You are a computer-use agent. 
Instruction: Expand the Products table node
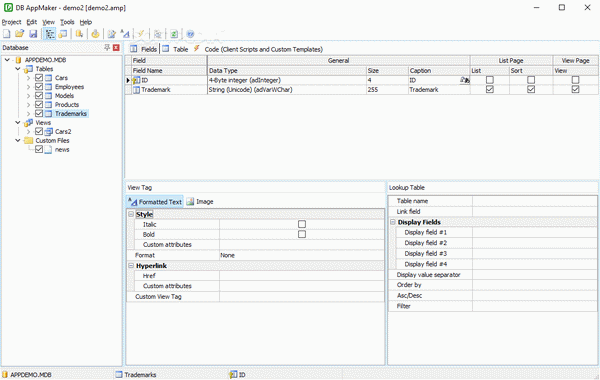click(x=28, y=105)
